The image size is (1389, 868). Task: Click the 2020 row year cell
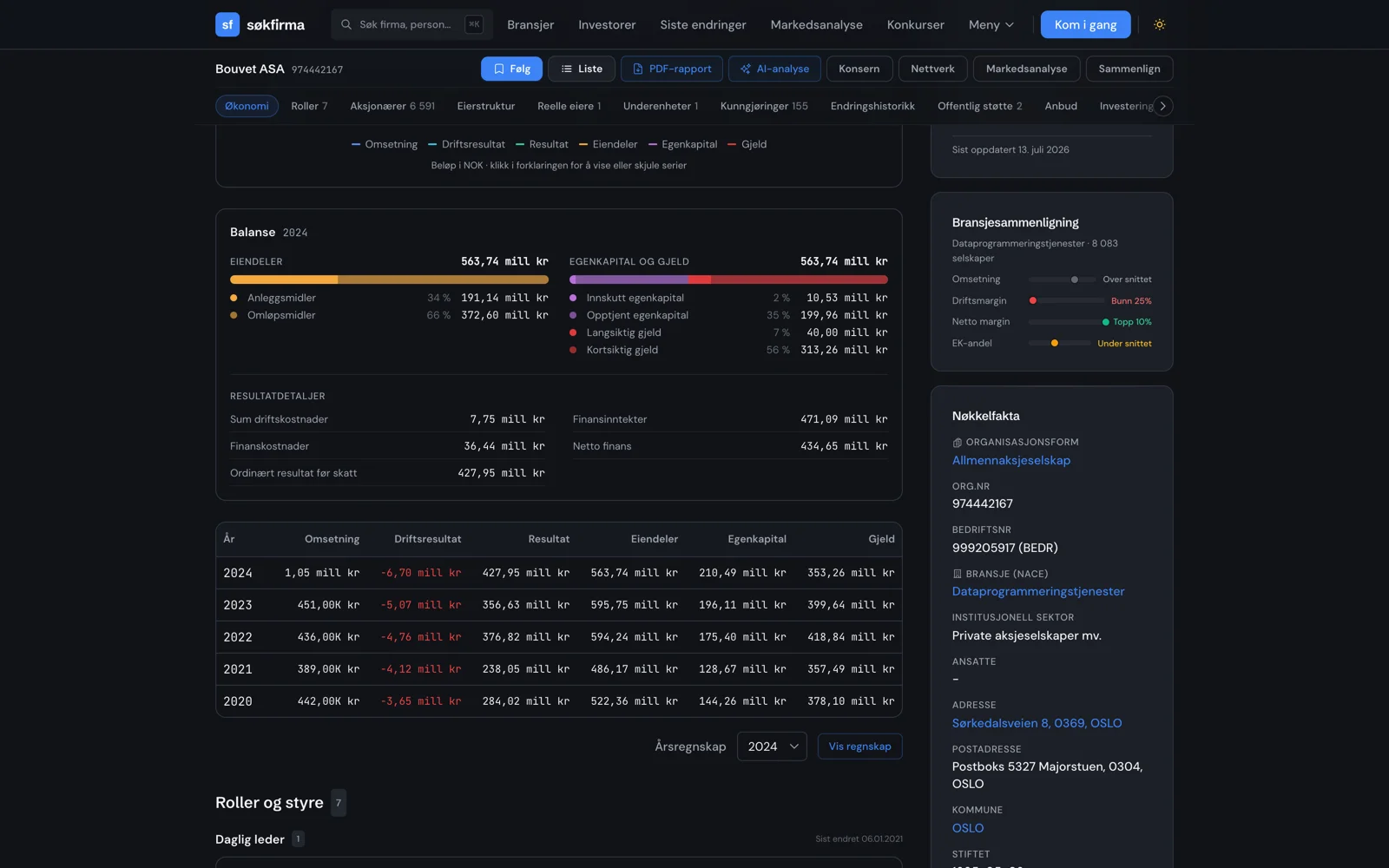click(x=238, y=701)
